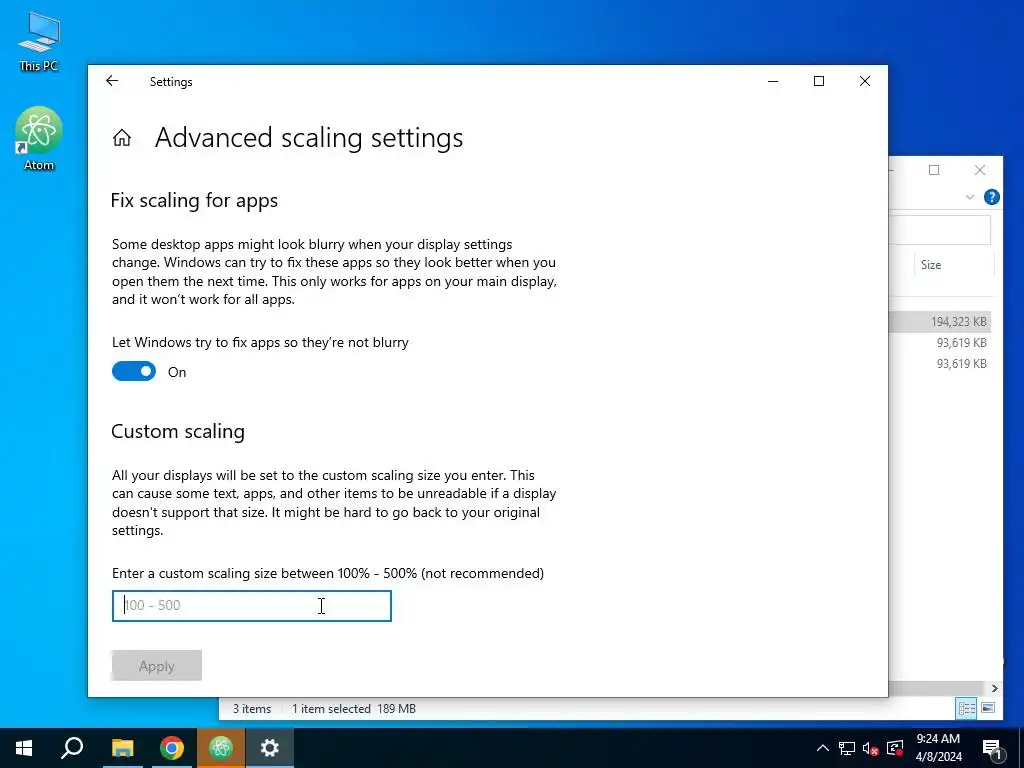This screenshot has height=768, width=1024.
Task: Select the 194,323 KB file row
Action: pyautogui.click(x=940, y=322)
